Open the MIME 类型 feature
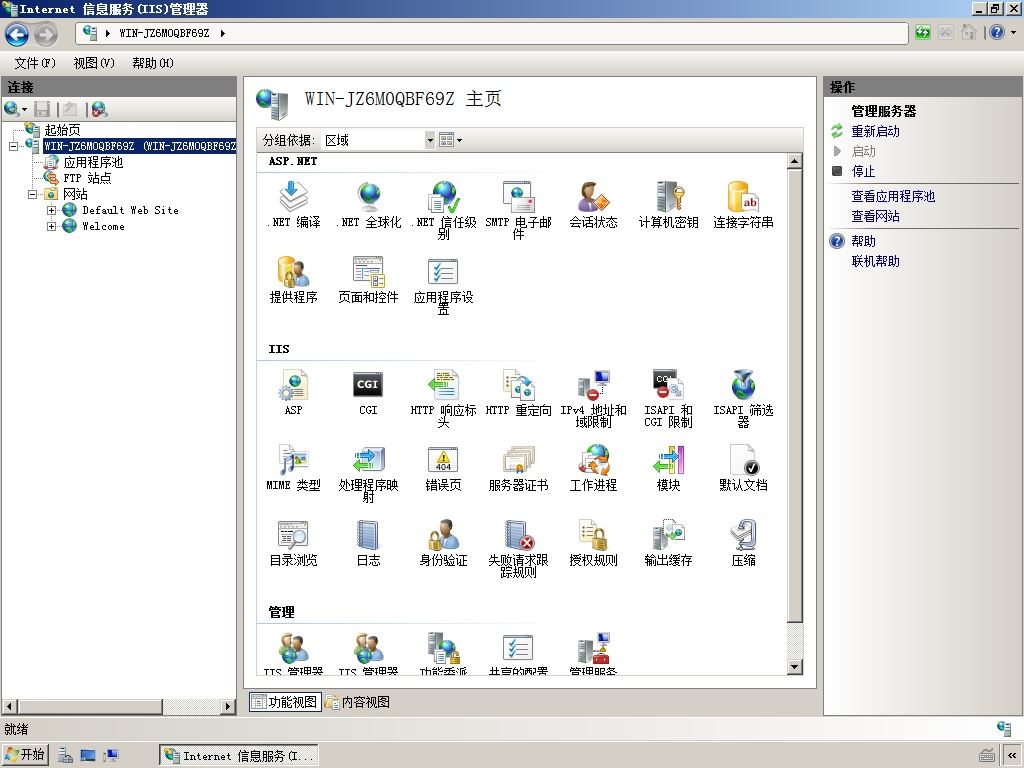Image resolution: width=1024 pixels, height=768 pixels. (293, 468)
